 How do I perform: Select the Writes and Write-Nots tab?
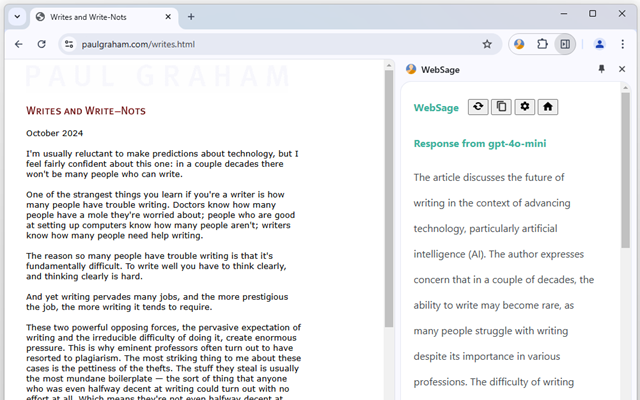[x=104, y=17]
